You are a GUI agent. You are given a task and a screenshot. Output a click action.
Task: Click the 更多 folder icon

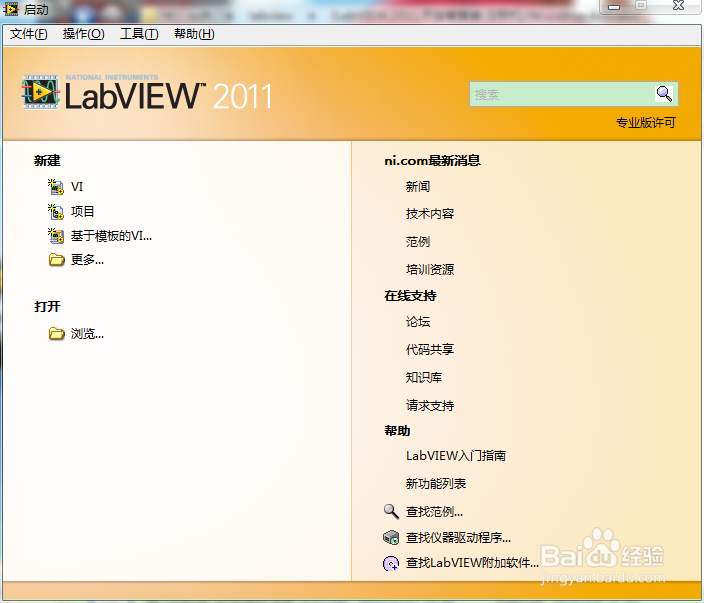pos(57,260)
